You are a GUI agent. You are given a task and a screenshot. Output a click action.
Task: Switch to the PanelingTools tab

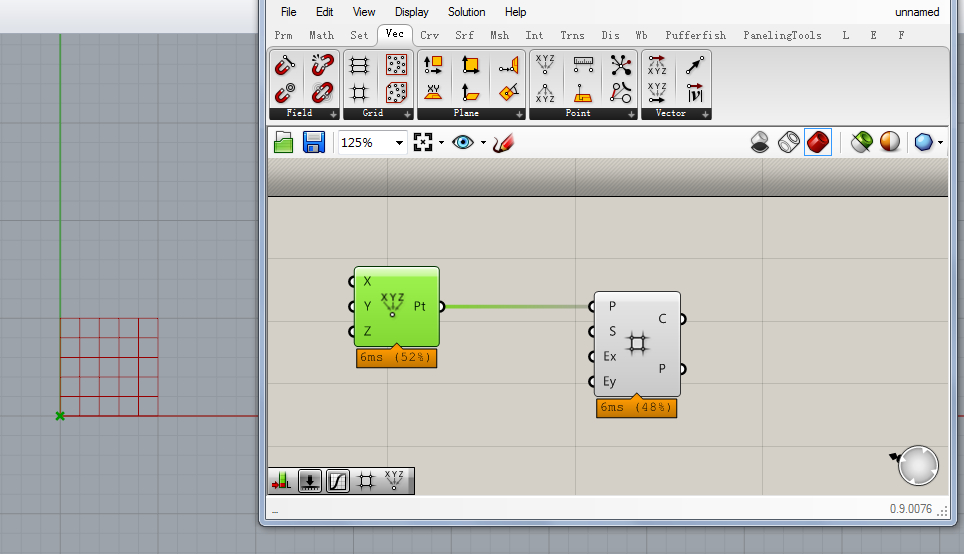coord(782,36)
